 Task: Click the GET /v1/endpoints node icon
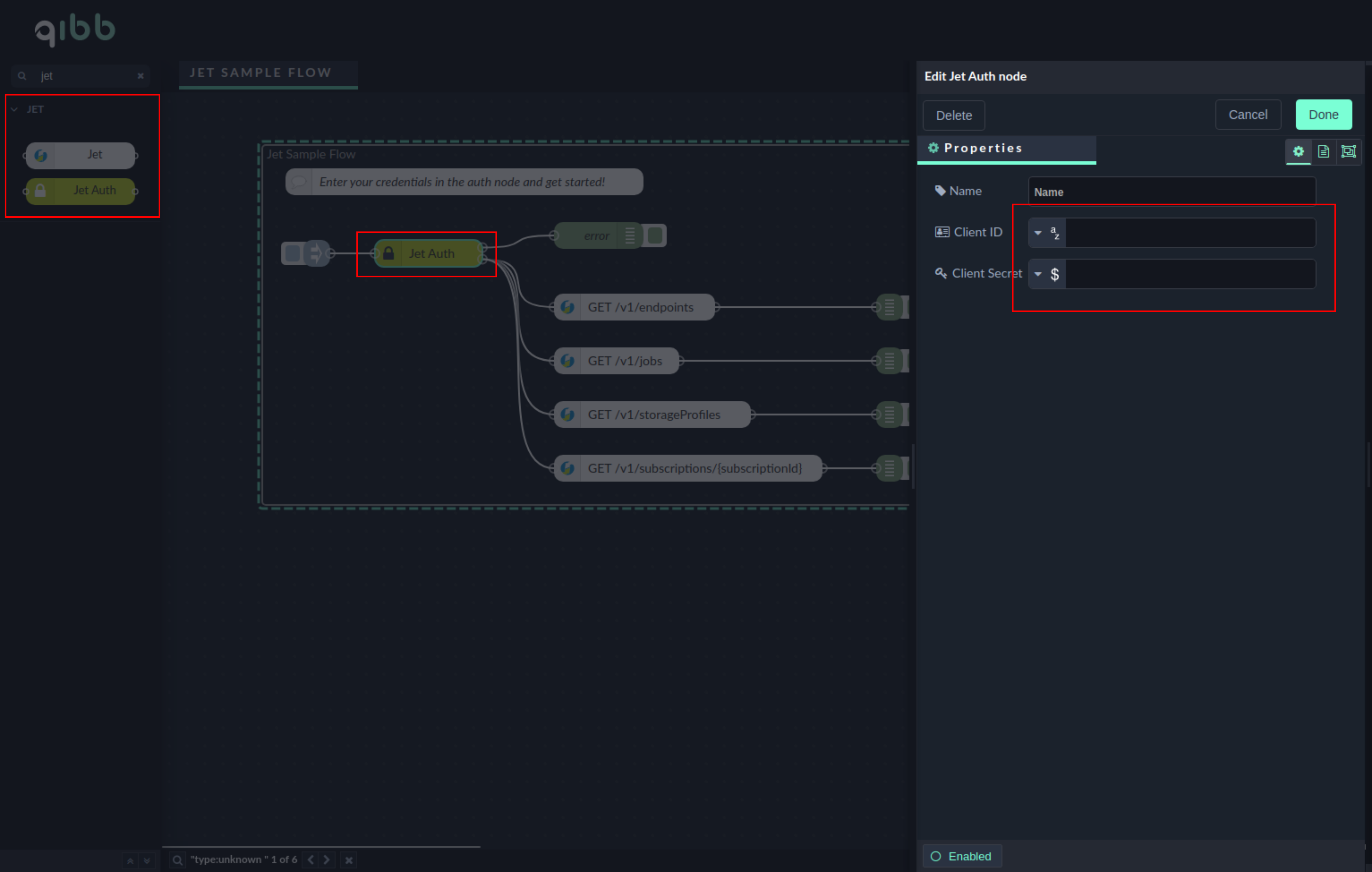pyautogui.click(x=568, y=307)
